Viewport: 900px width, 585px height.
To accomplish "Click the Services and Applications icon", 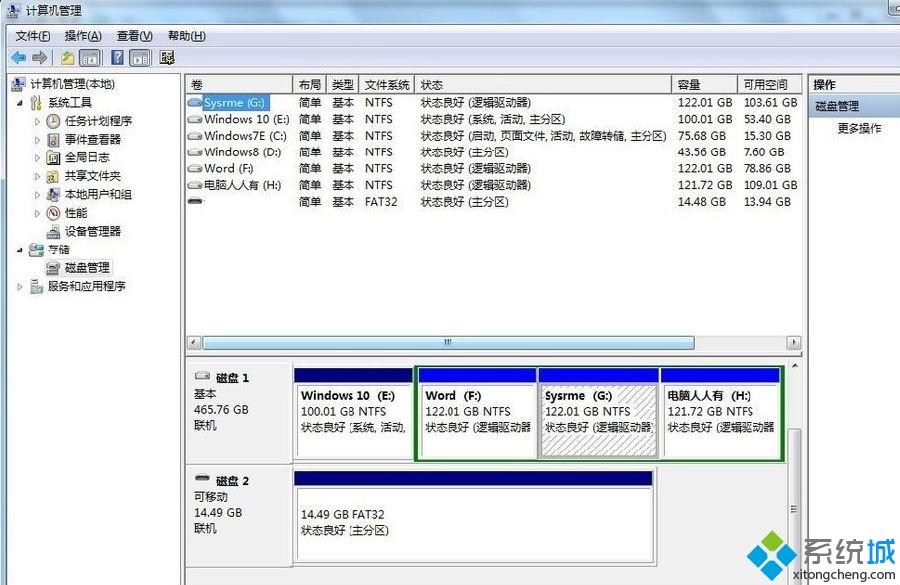I will point(36,286).
